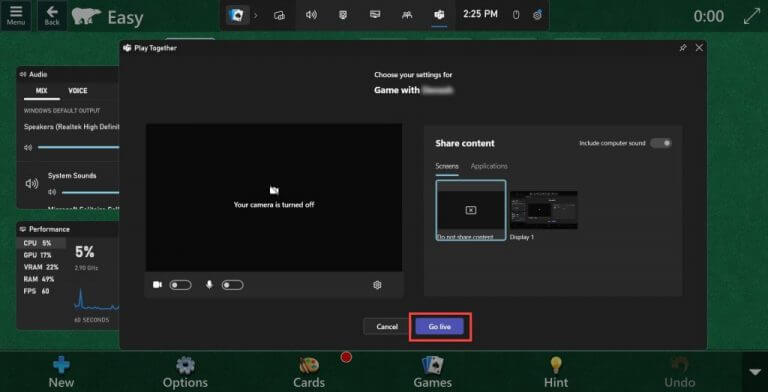Request a Hint

tap(556, 372)
